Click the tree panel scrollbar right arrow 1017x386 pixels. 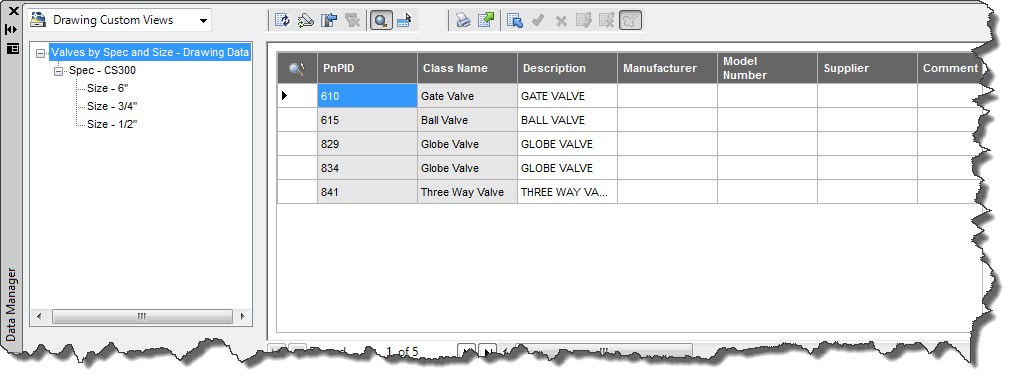click(x=243, y=317)
